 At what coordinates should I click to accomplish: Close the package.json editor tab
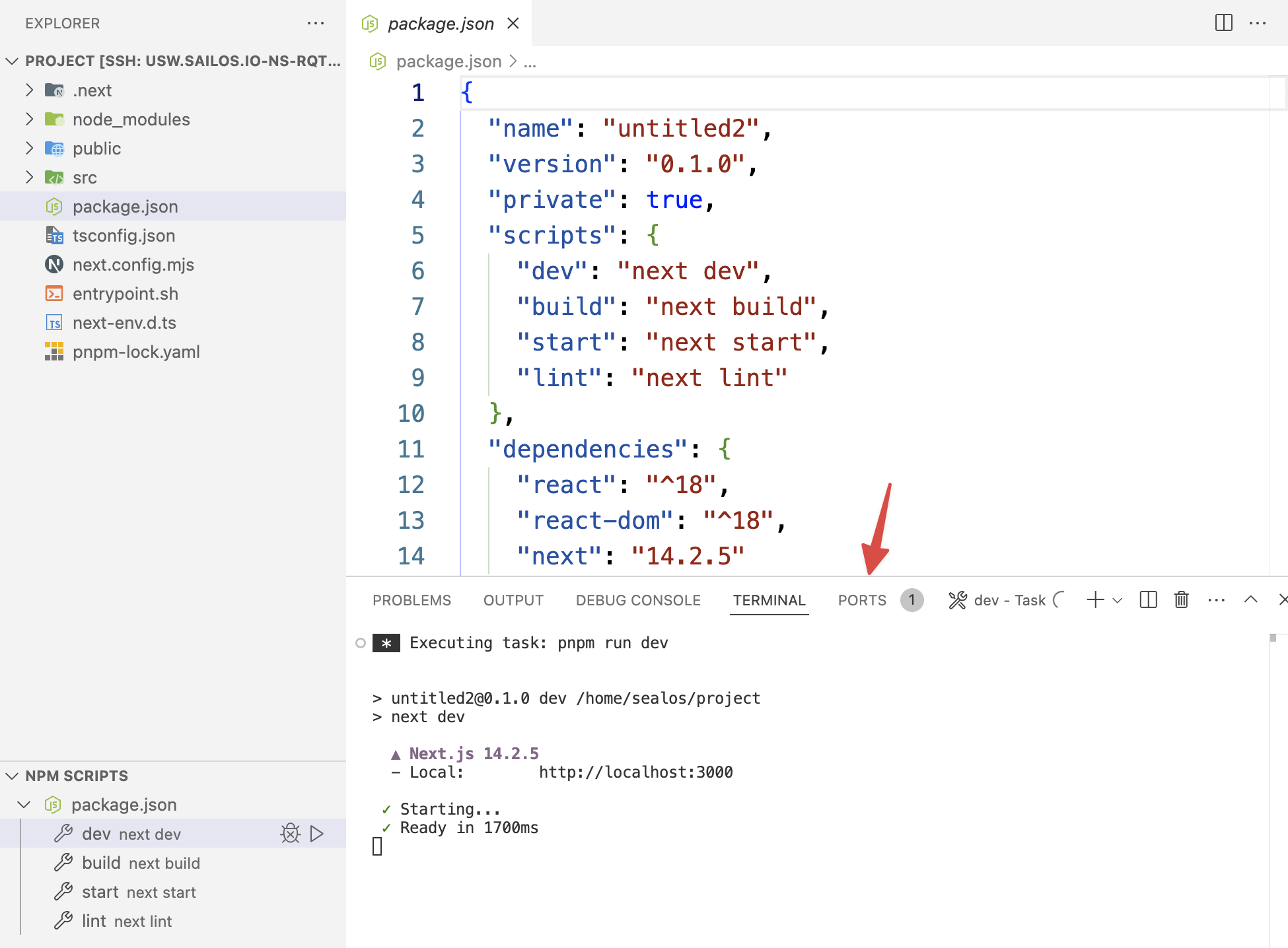point(513,24)
